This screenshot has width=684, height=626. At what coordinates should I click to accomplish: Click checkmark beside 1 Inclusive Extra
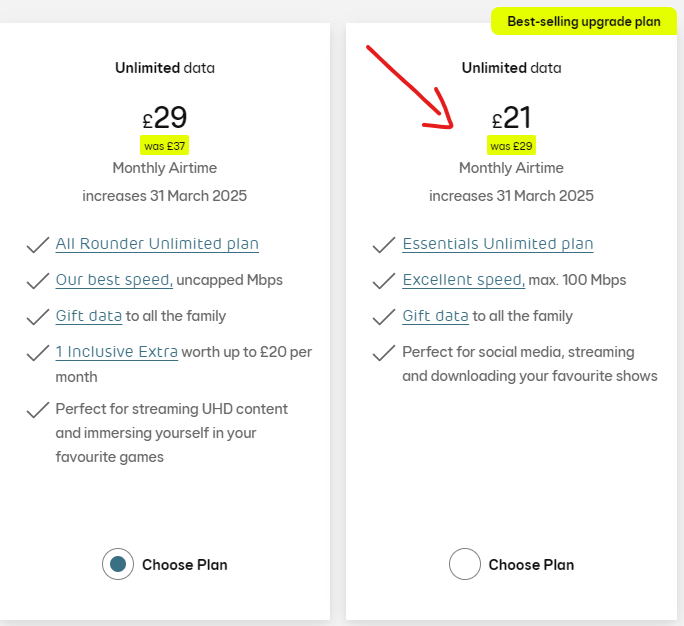click(38, 353)
